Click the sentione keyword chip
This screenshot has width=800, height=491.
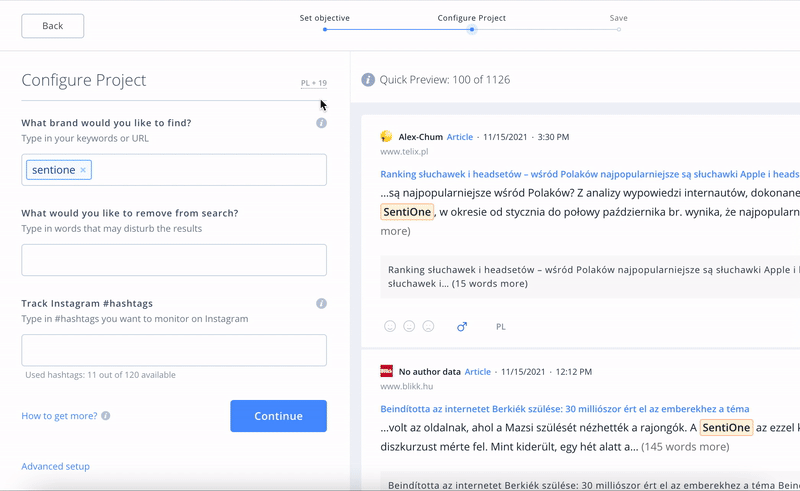(59, 170)
